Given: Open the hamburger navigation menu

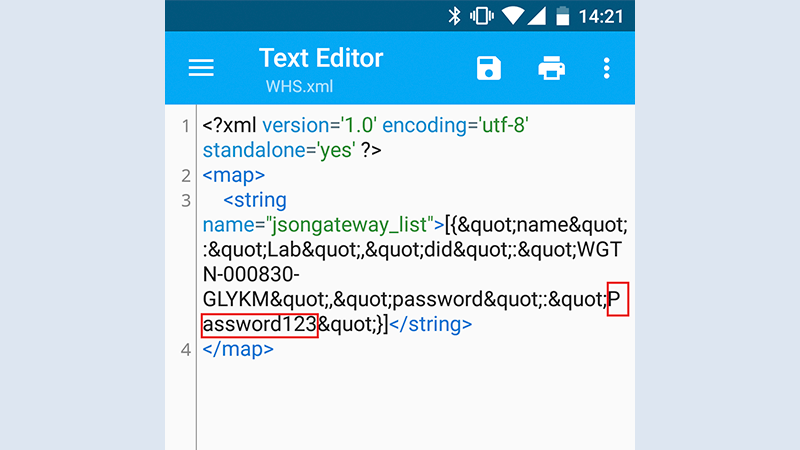Looking at the screenshot, I should (202, 68).
